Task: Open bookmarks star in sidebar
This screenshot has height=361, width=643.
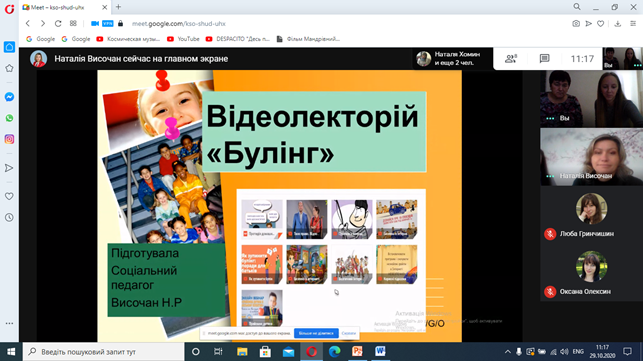Action: 9,68
